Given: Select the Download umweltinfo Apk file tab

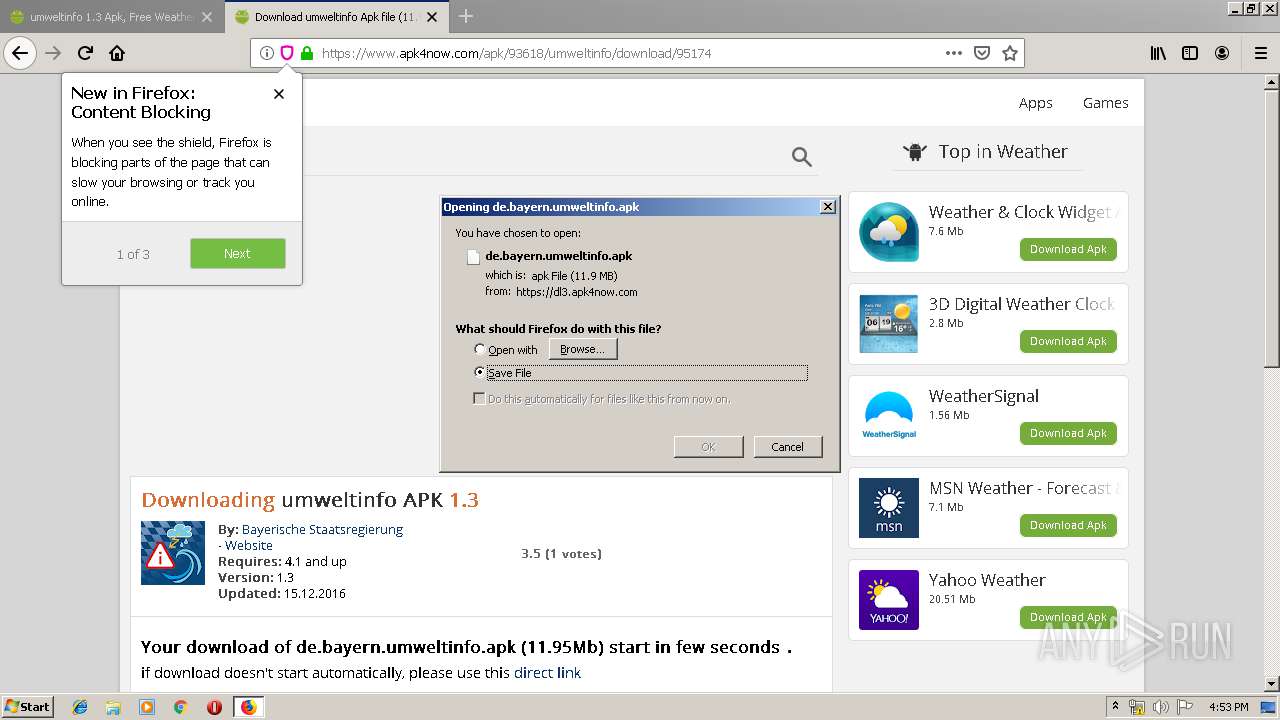Looking at the screenshot, I should pos(337,17).
